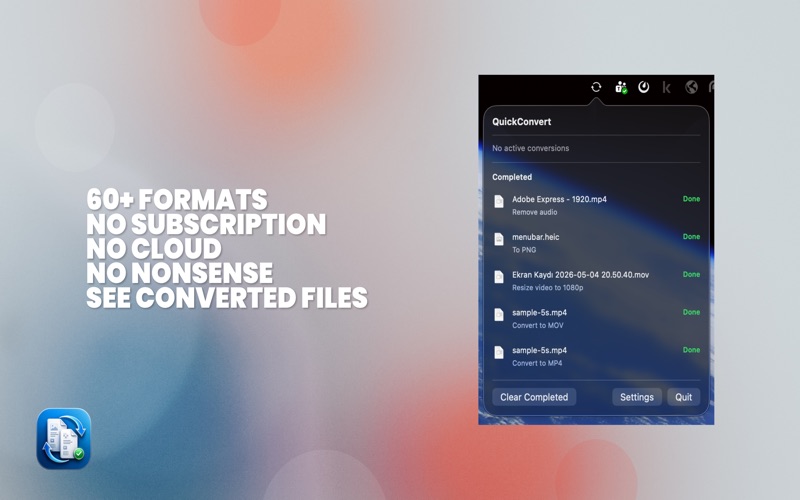Open QuickConvert Settings
The image size is (800, 500).
(x=637, y=397)
